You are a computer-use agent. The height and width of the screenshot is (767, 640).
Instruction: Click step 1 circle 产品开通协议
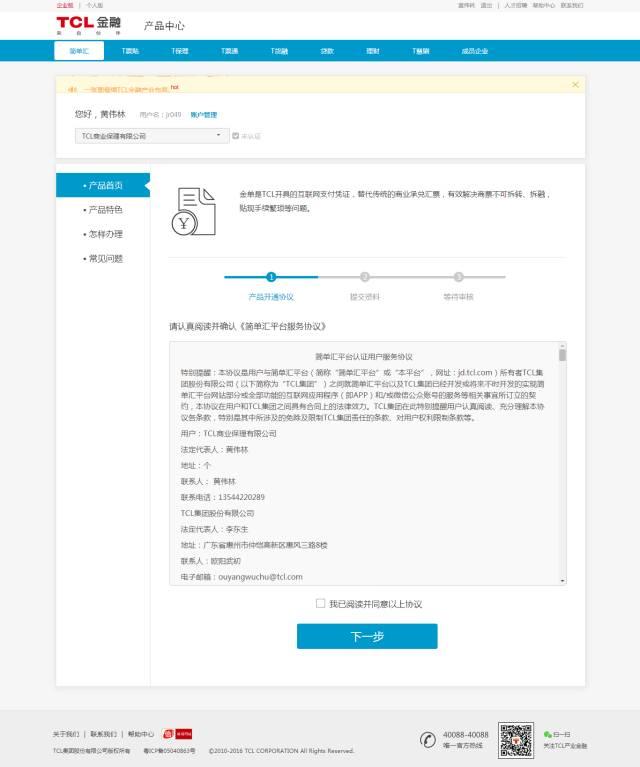point(271,277)
